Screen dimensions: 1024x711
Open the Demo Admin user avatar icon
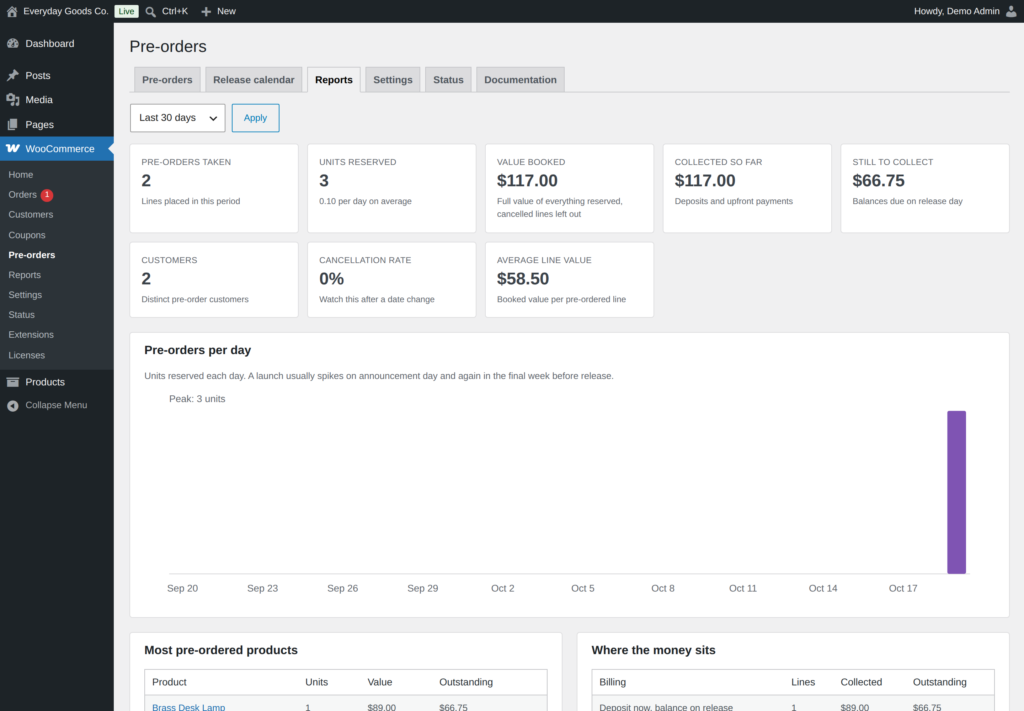pyautogui.click(x=1011, y=11)
